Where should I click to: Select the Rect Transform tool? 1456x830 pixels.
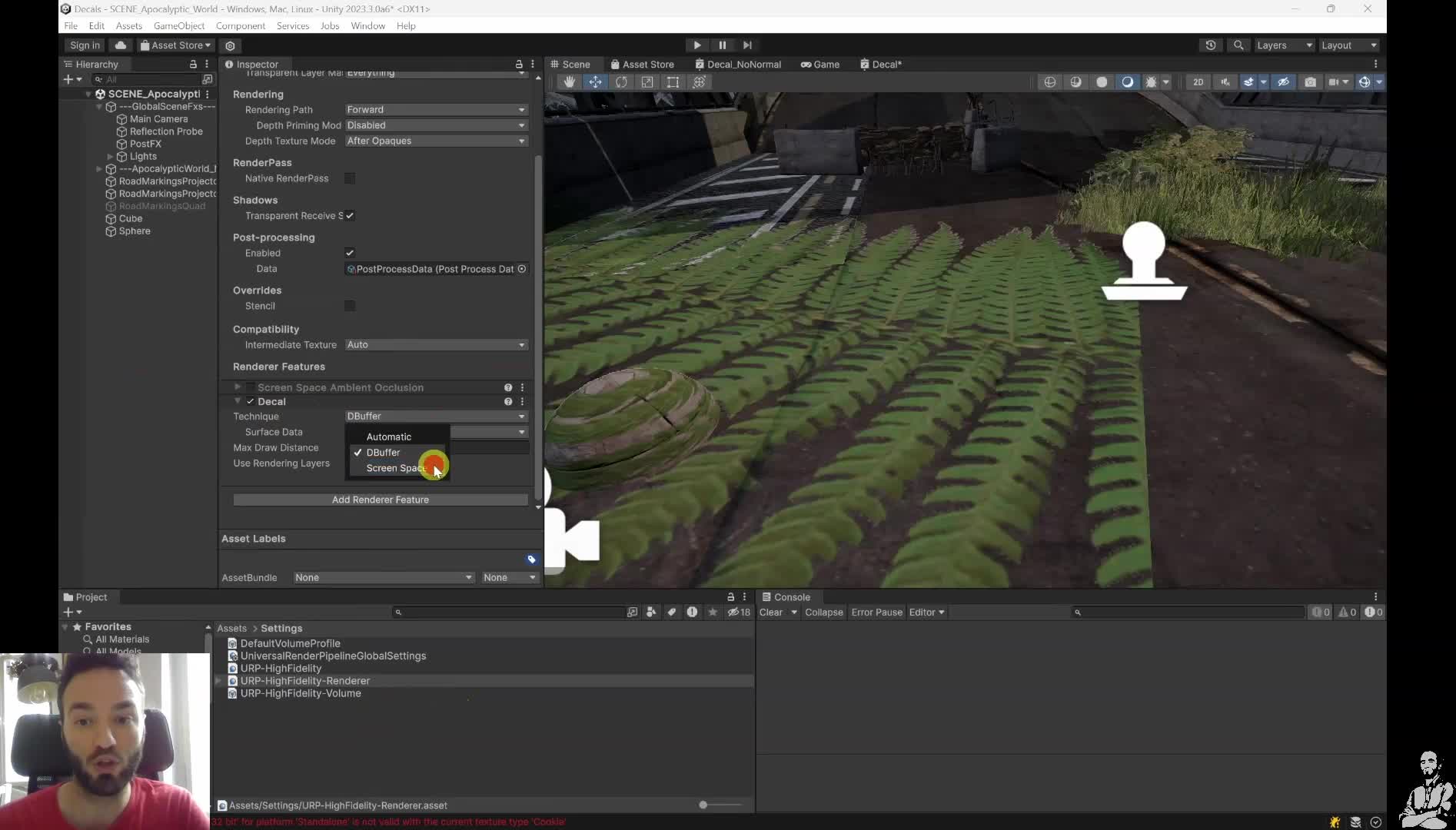pyautogui.click(x=673, y=81)
